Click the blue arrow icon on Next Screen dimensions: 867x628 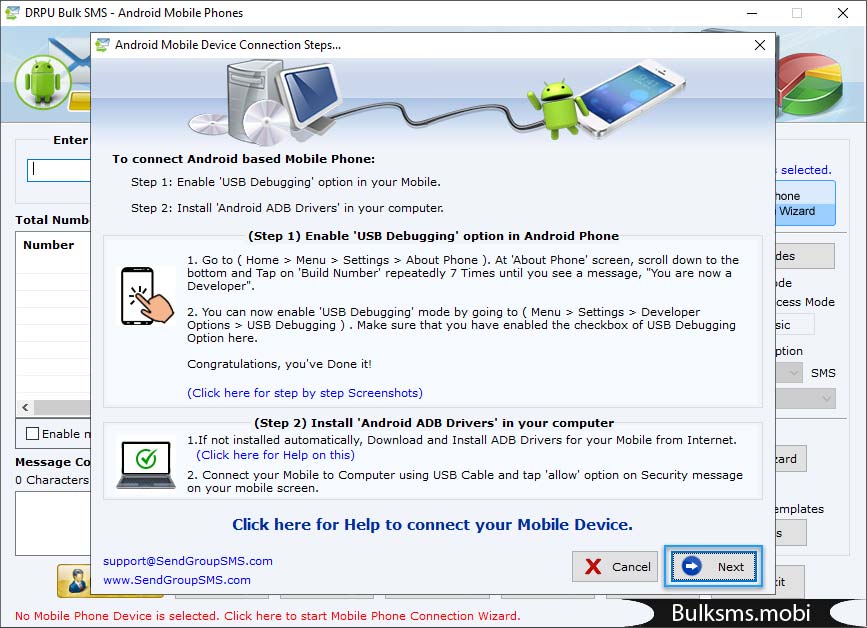point(691,566)
